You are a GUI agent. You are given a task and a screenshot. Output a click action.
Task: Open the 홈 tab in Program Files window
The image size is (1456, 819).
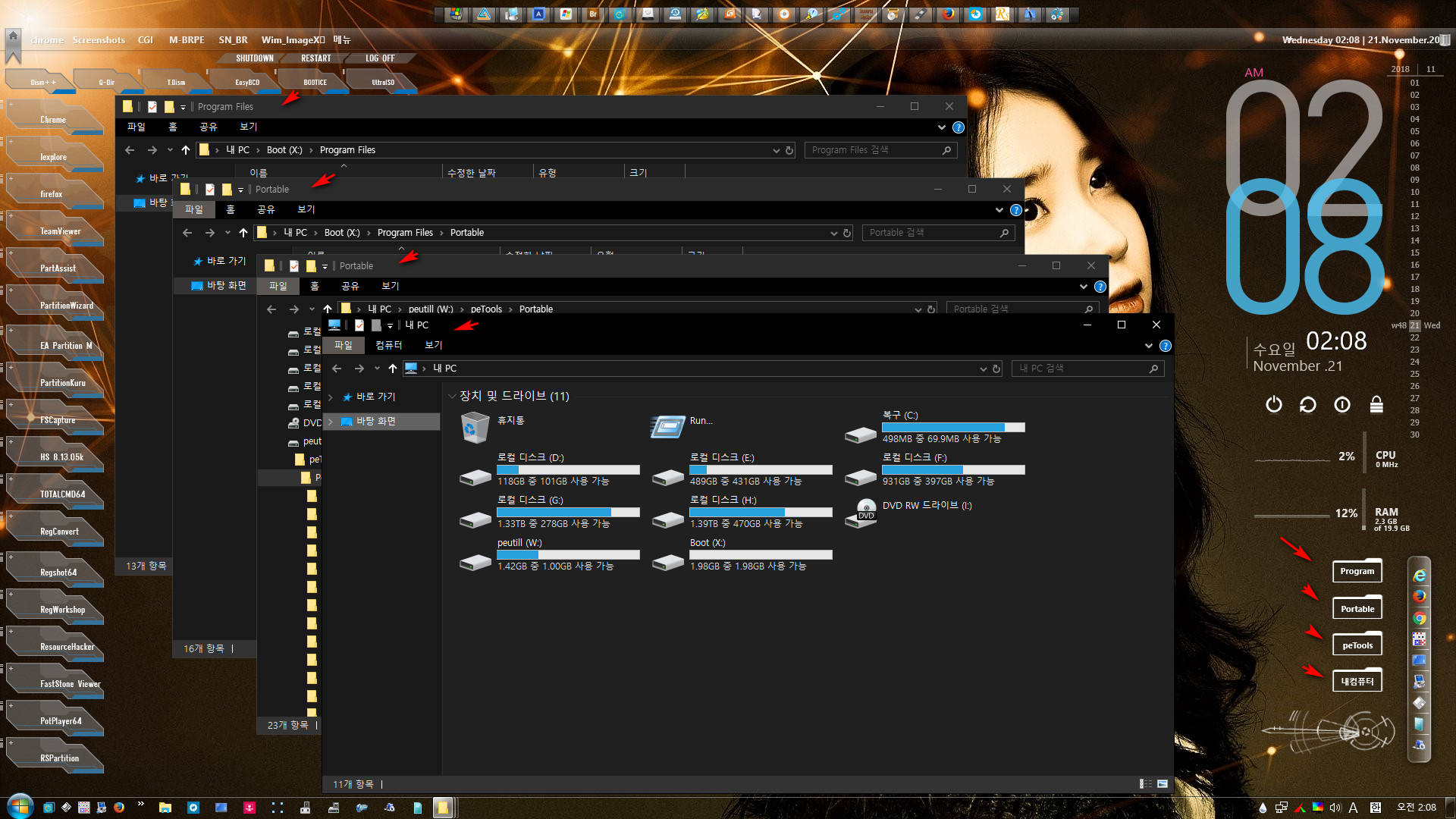(x=172, y=127)
